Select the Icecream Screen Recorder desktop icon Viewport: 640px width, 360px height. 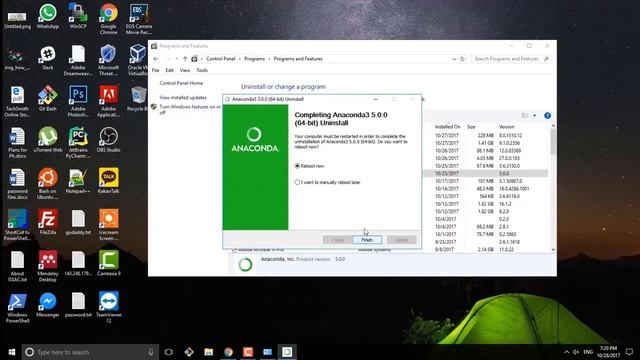tap(109, 224)
